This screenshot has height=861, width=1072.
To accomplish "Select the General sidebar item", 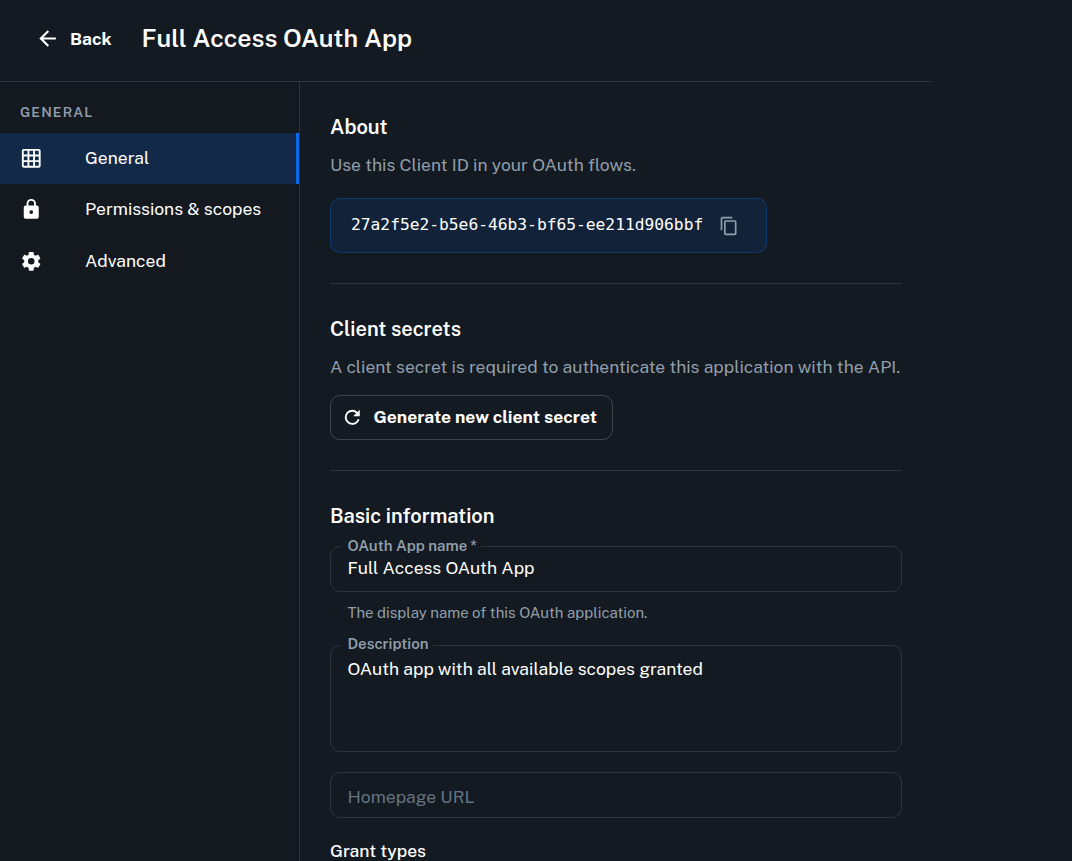I will (x=117, y=158).
